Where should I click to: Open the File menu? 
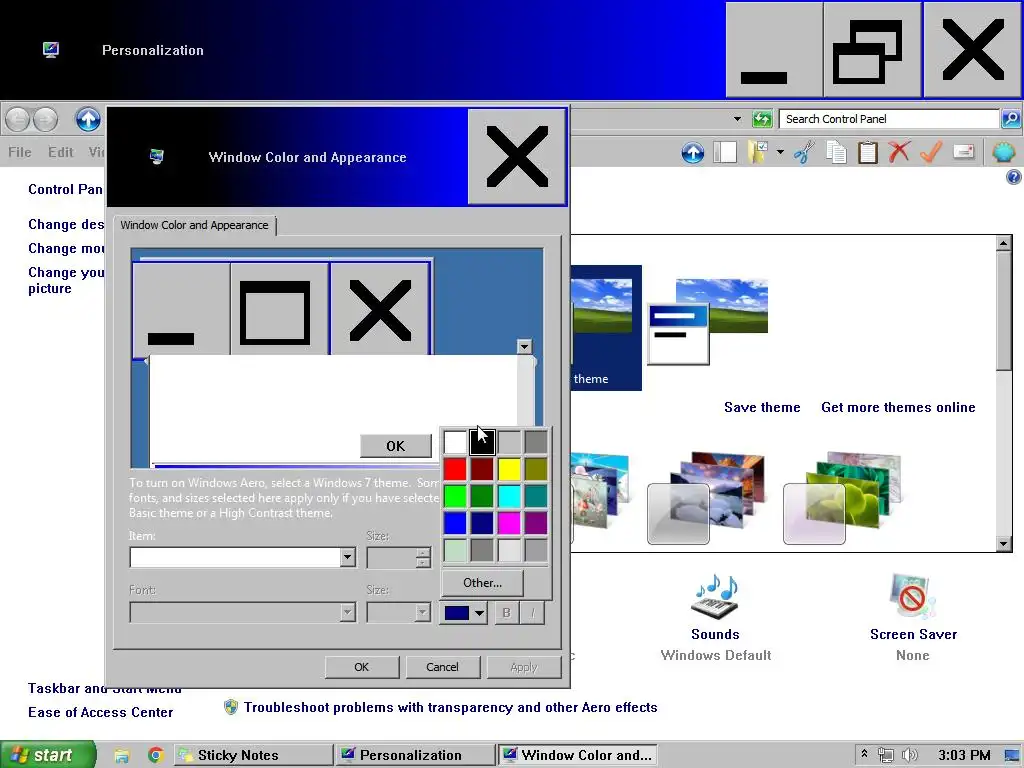[x=20, y=152]
